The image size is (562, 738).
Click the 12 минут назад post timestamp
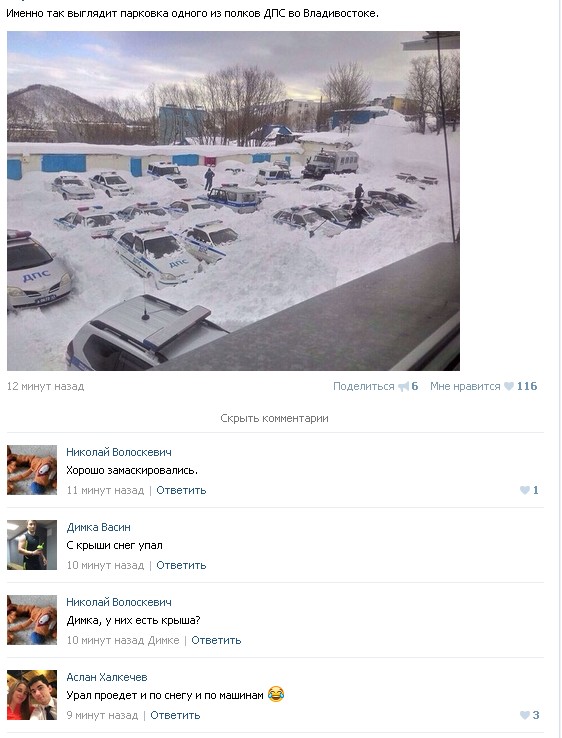pos(45,386)
